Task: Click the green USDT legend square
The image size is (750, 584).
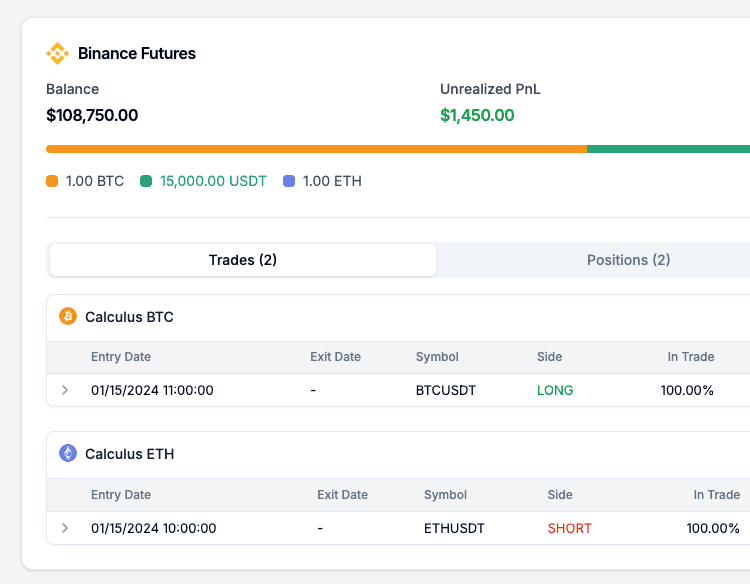Action: [x=146, y=182]
